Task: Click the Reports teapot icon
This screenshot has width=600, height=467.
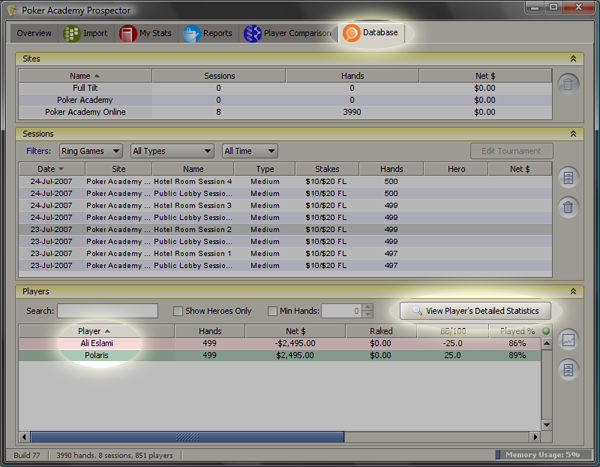Action: point(191,33)
